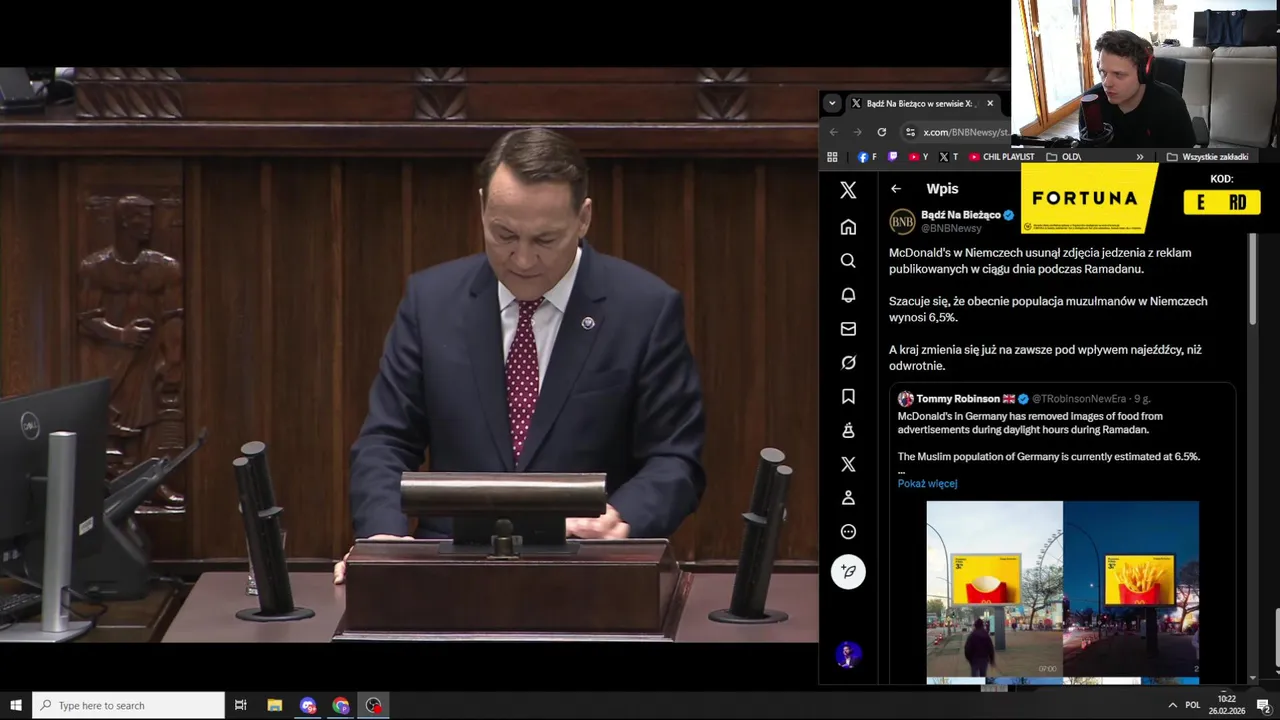The width and height of the screenshot is (1280, 720).
Task: Click the Fortuna banner overlay
Action: pyautogui.click(x=1088, y=200)
